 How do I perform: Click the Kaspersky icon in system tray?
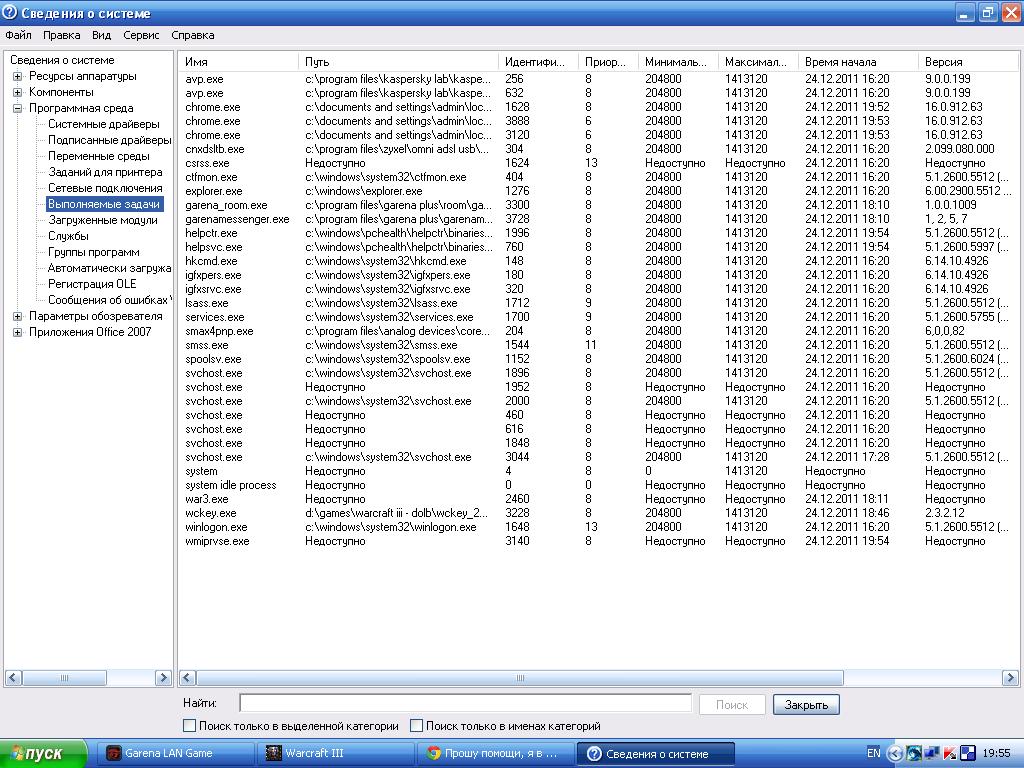[949, 753]
